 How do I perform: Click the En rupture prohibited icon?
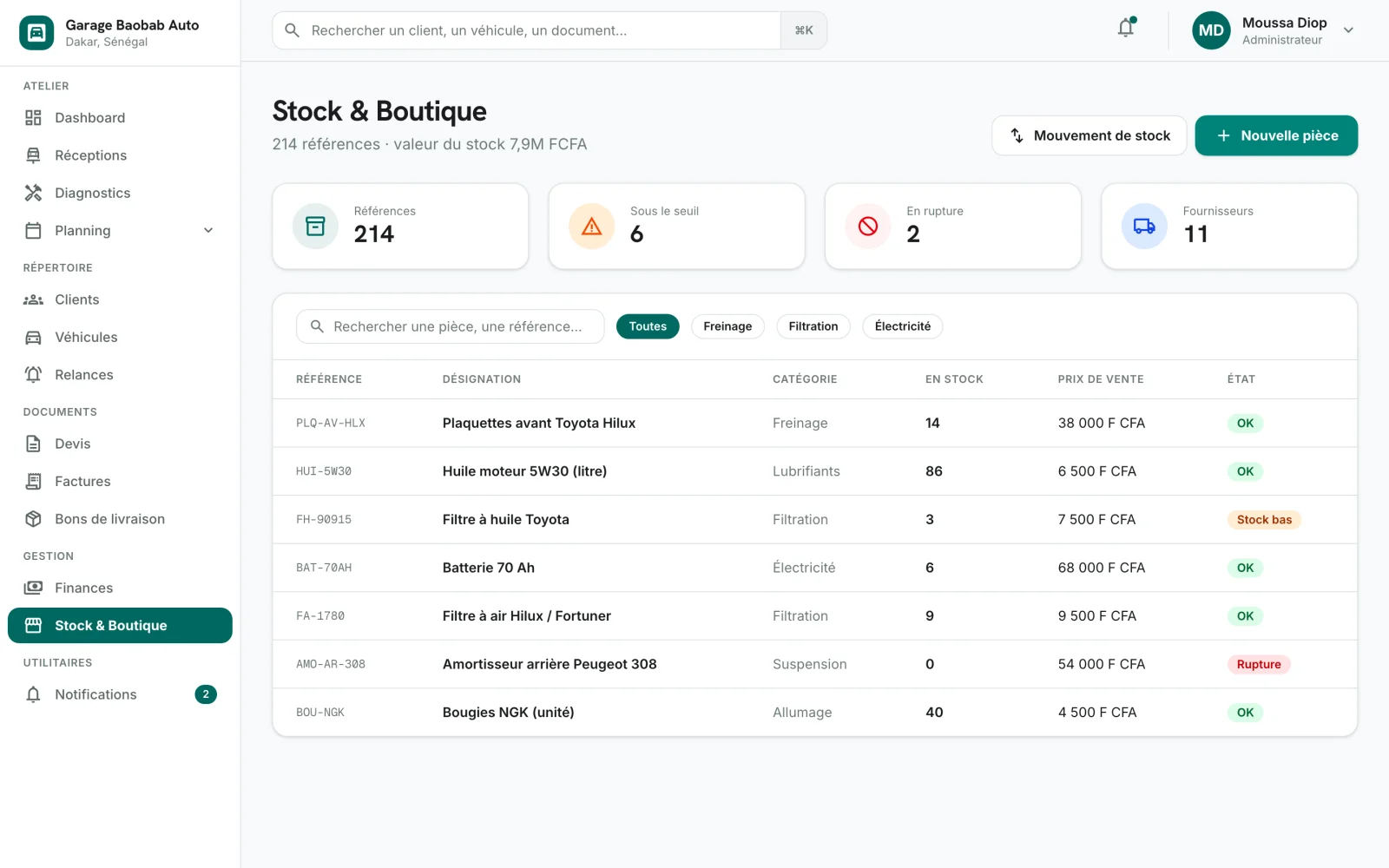click(x=867, y=227)
